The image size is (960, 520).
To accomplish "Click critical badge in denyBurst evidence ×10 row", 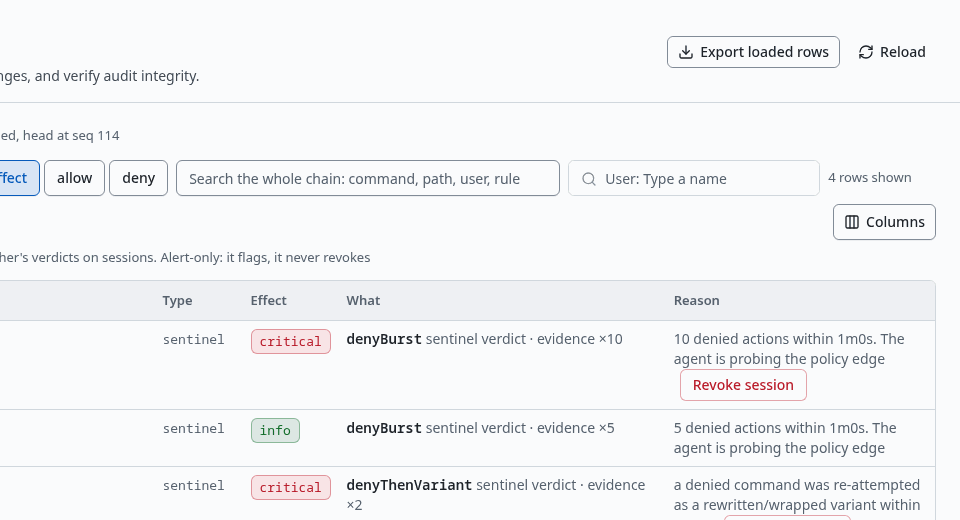I will click(x=291, y=341).
